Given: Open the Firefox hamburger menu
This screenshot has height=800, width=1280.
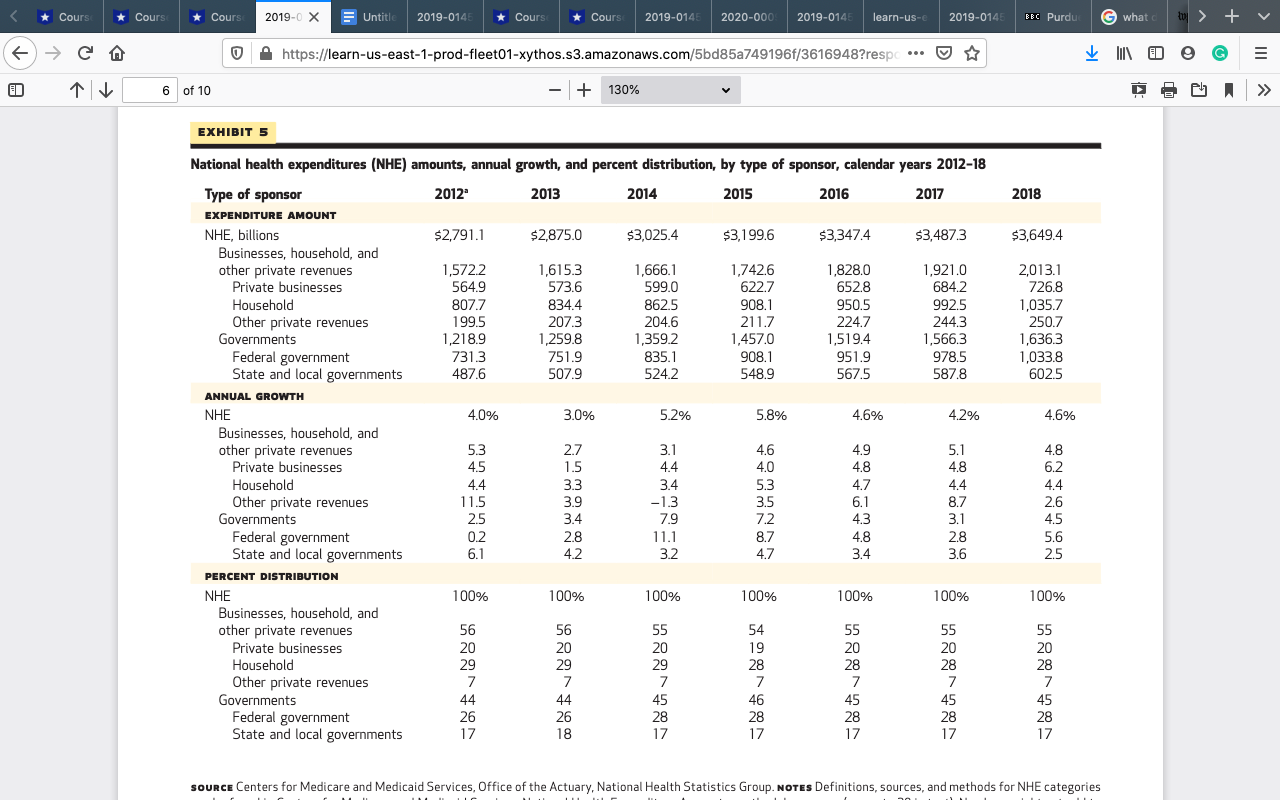Looking at the screenshot, I should [x=1261, y=54].
